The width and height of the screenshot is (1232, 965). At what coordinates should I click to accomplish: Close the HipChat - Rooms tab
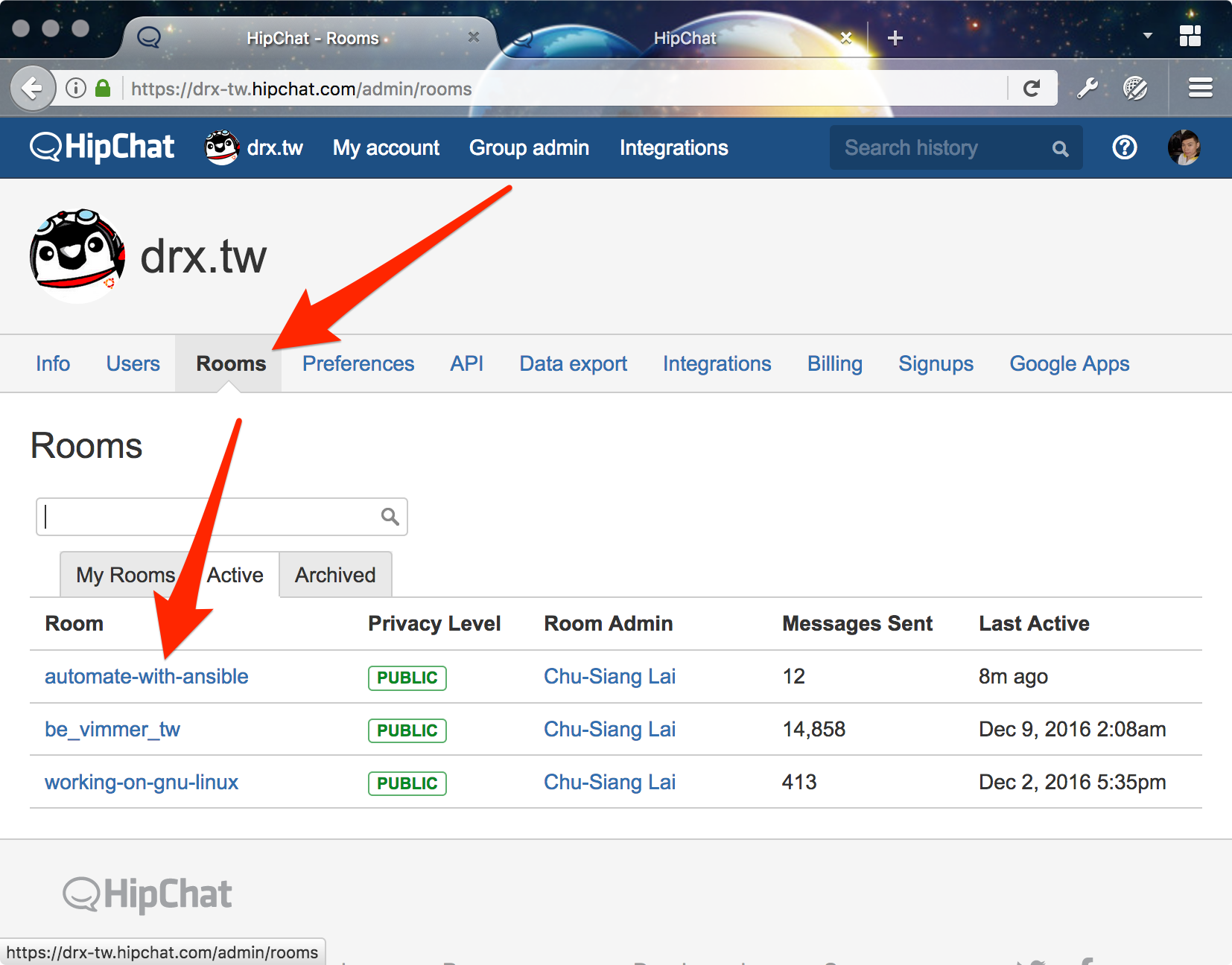[473, 37]
